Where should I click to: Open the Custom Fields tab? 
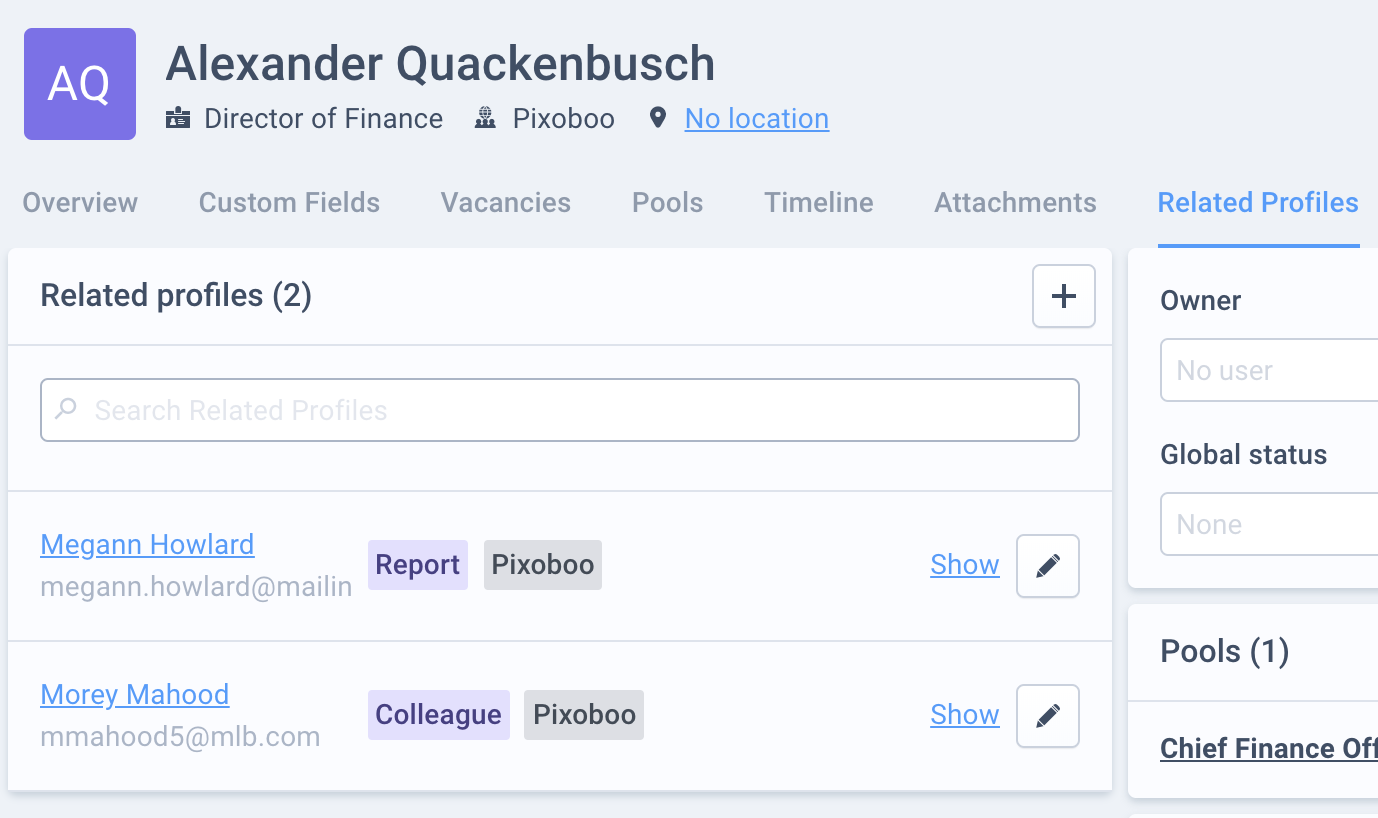289,203
